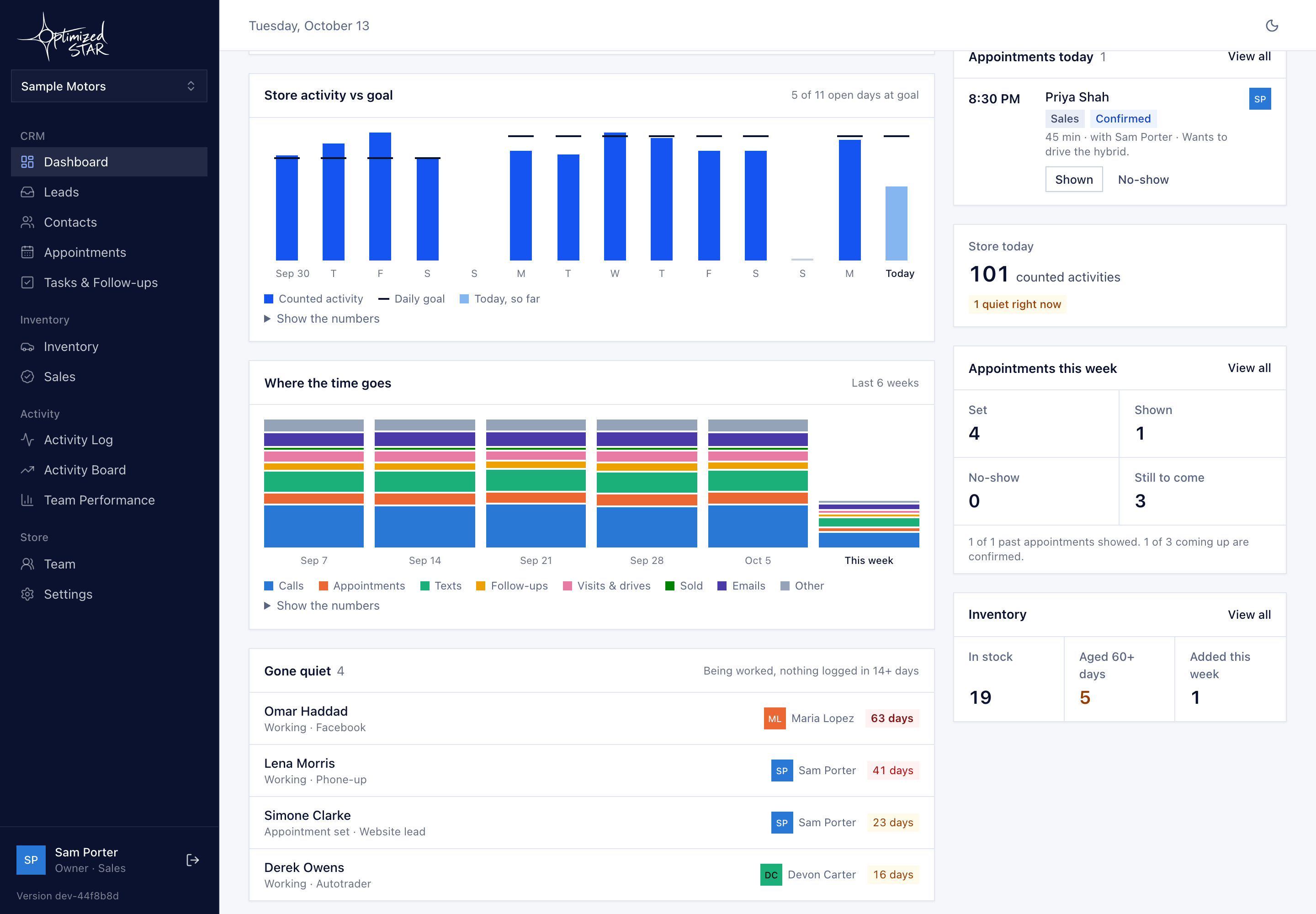This screenshot has height=914, width=1316.
Task: Click View all for Appointments this week
Action: (1249, 368)
